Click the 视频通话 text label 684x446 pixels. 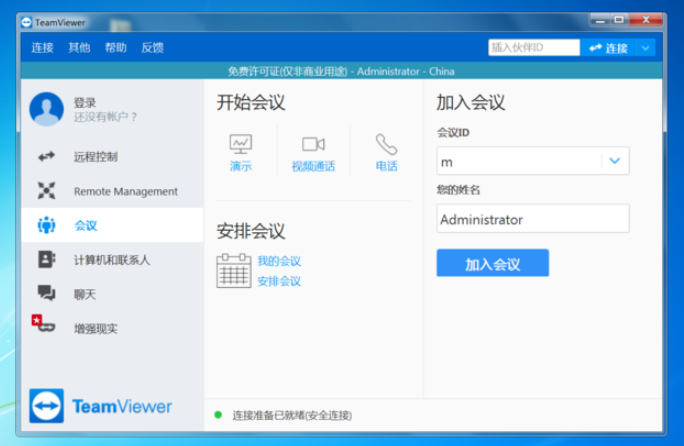[x=313, y=166]
